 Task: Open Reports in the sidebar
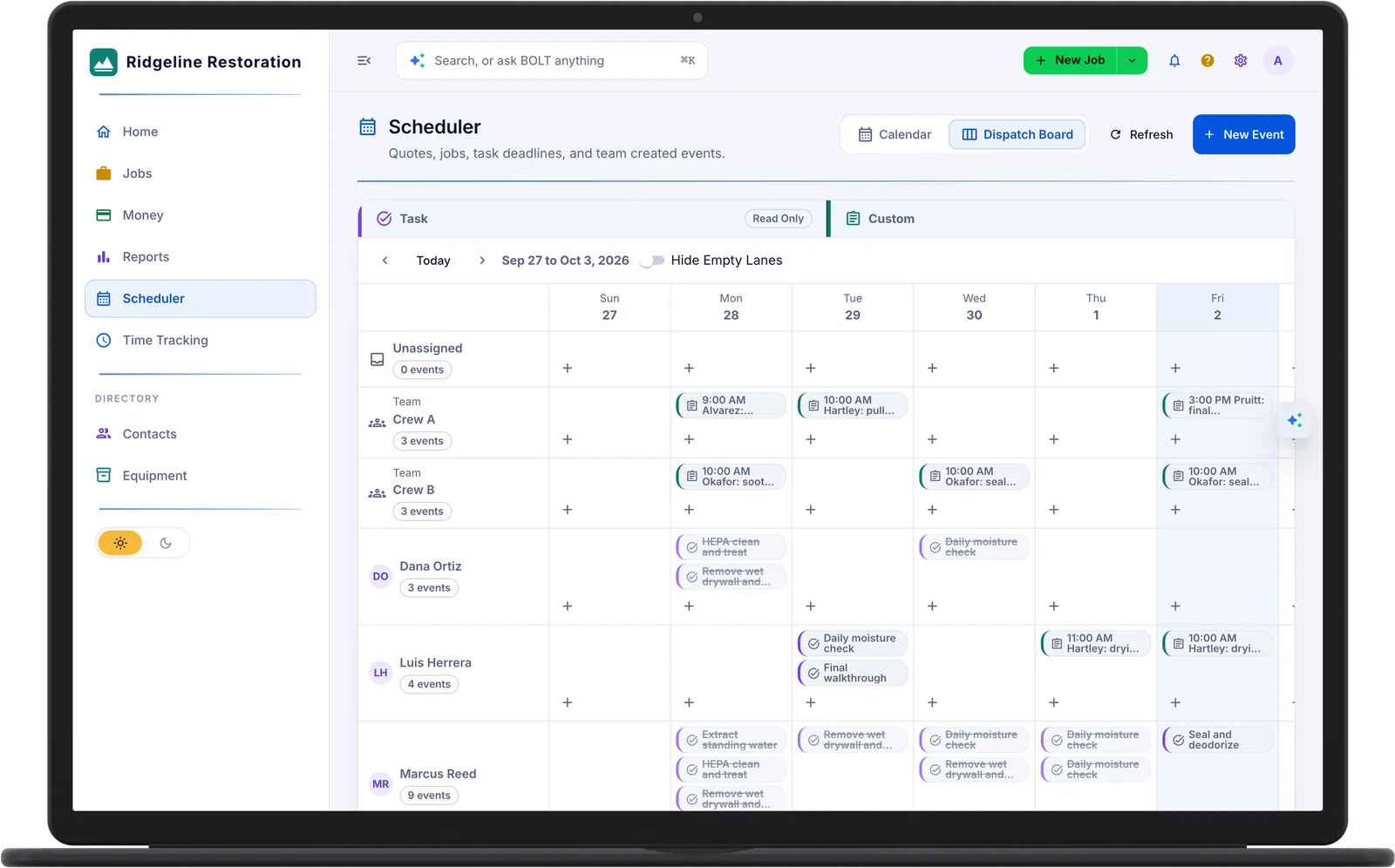(x=201, y=257)
